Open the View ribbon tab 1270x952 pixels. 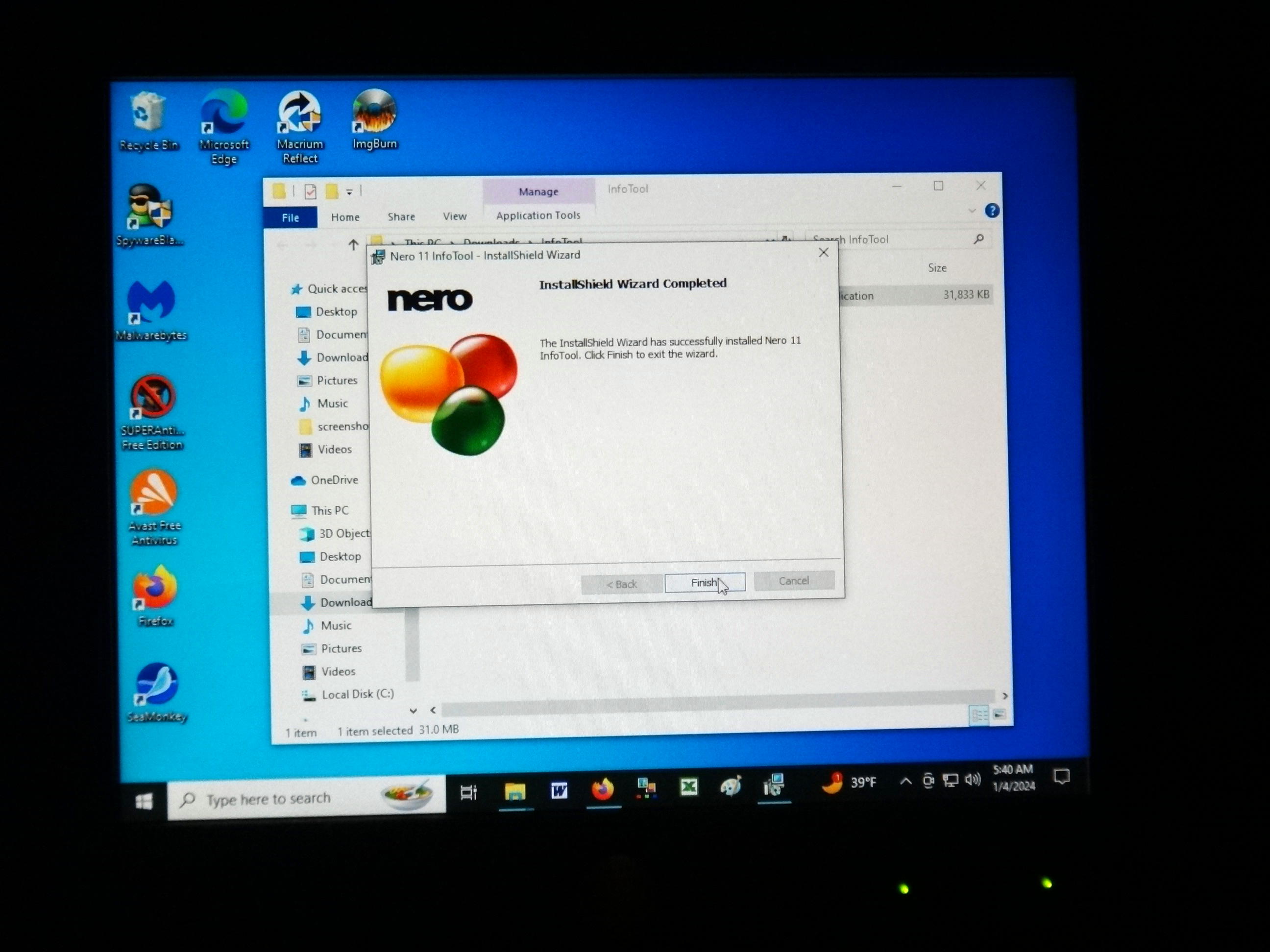pos(454,216)
